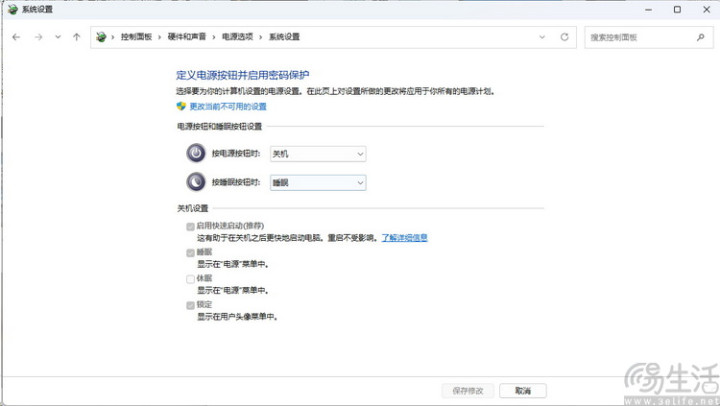Viewport: 720px width, 406px height.
Task: Click the power button icon
Action: point(196,153)
